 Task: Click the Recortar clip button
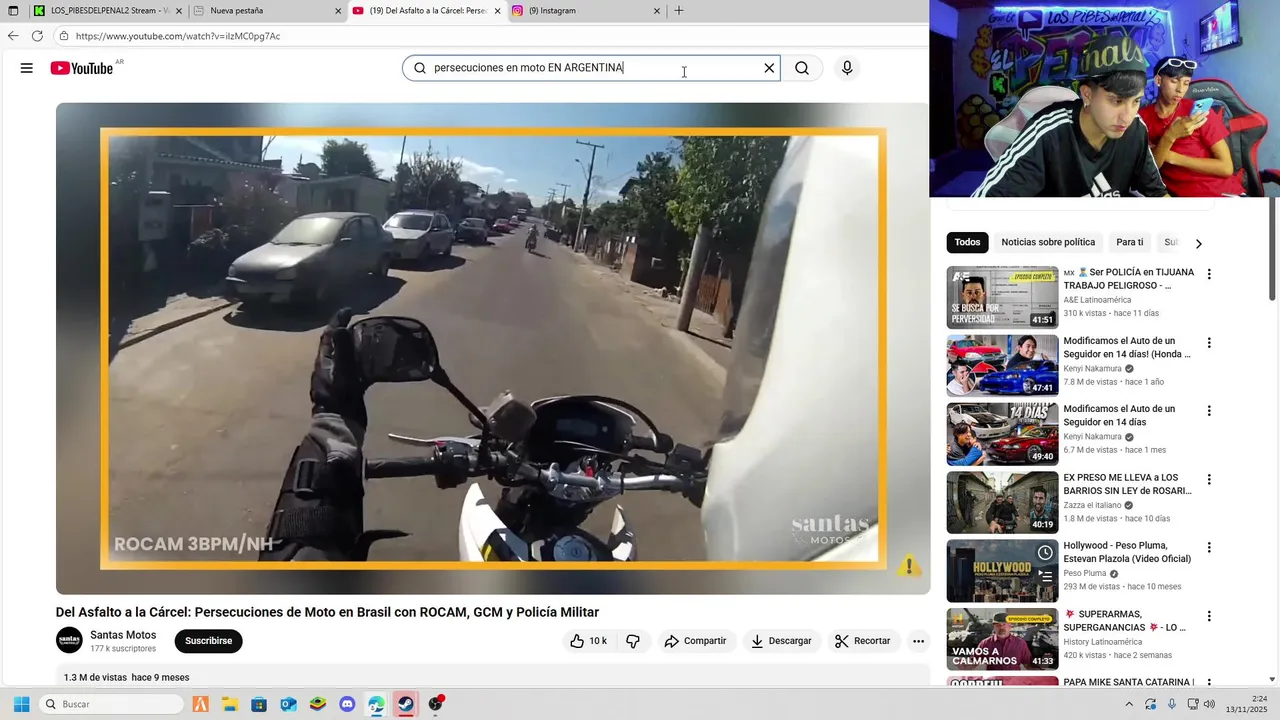click(x=863, y=641)
